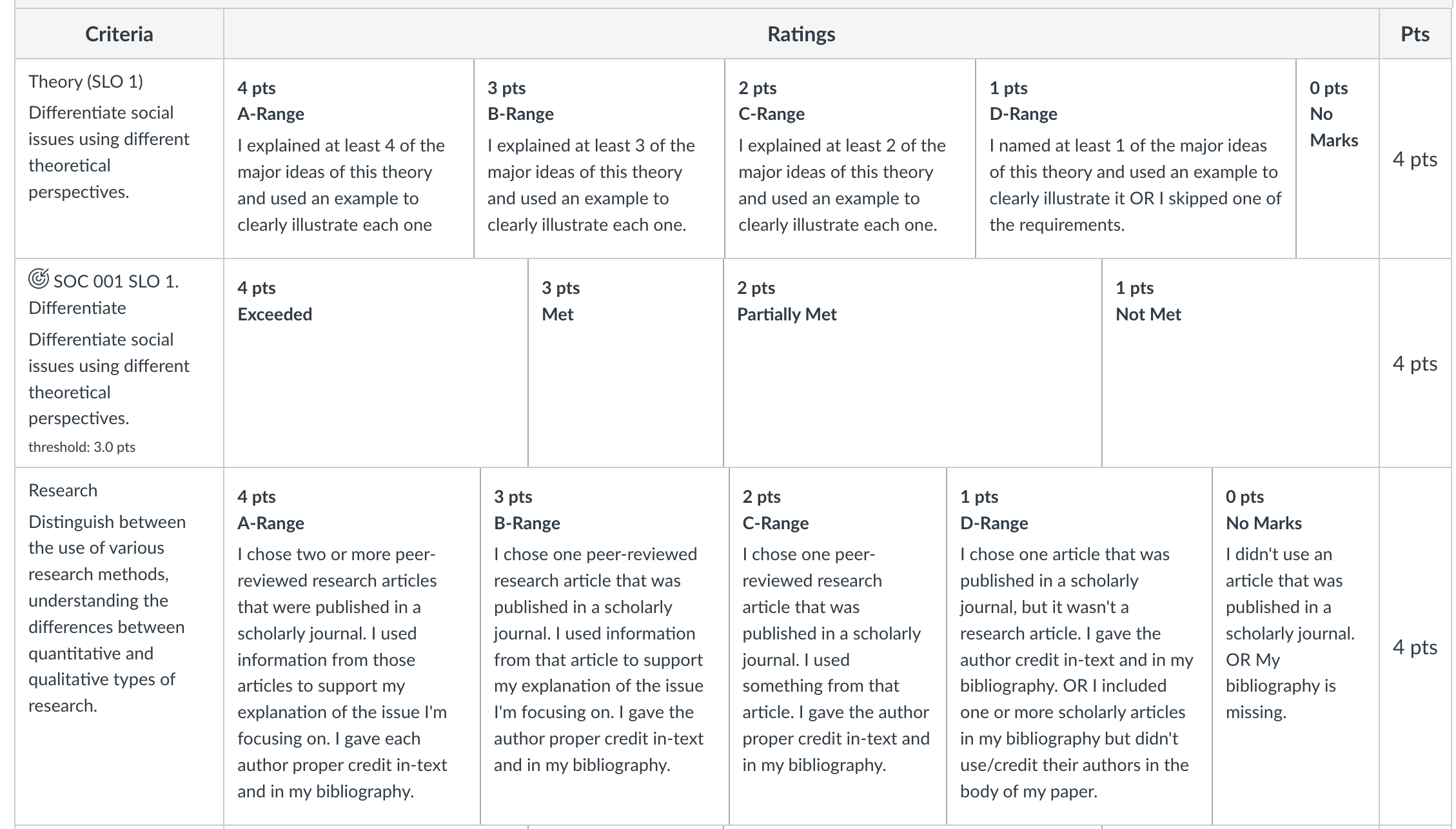The width and height of the screenshot is (1456, 829).
Task: Pick the 1 pts D-Range Theory rating
Action: click(x=1136, y=159)
